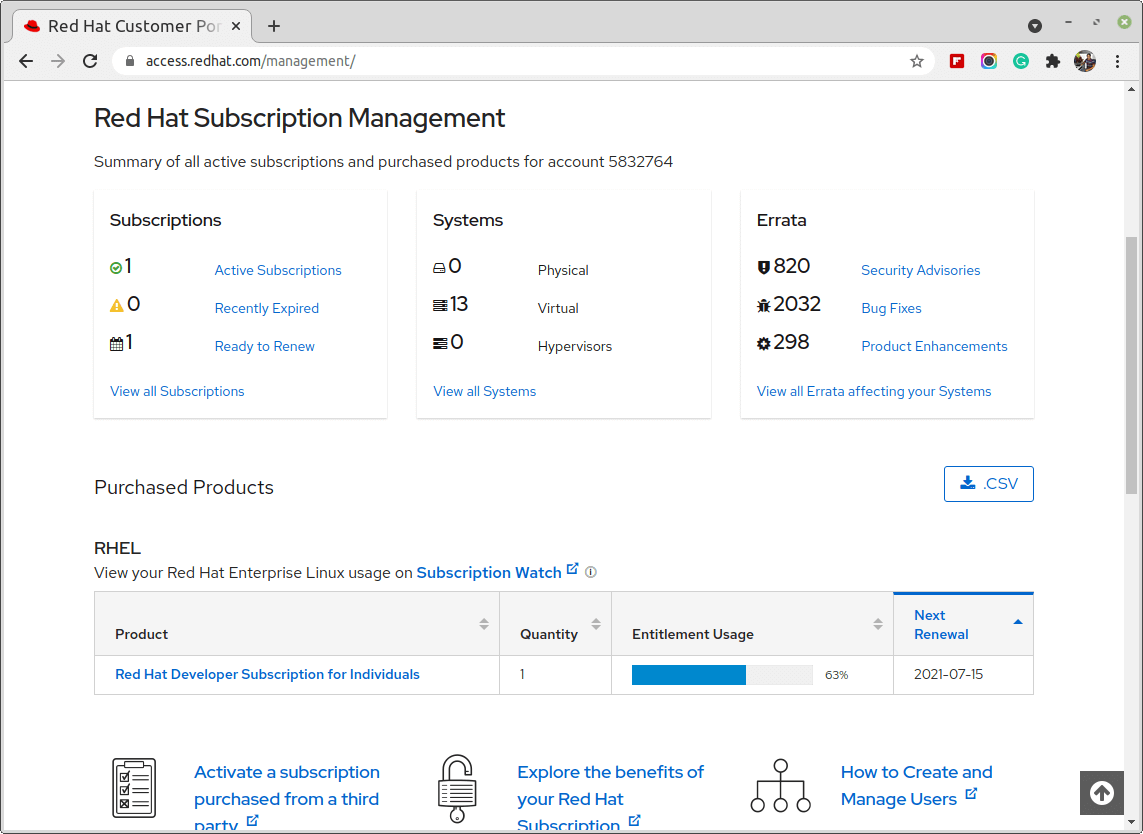Open Red Hat Developer Subscription for Individuals
Viewport: 1143px width, 834px height.
pos(268,674)
